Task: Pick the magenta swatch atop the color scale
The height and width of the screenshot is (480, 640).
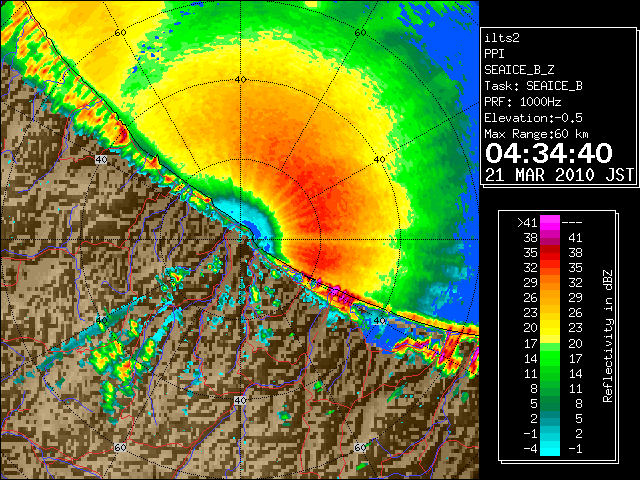Action: click(550, 222)
